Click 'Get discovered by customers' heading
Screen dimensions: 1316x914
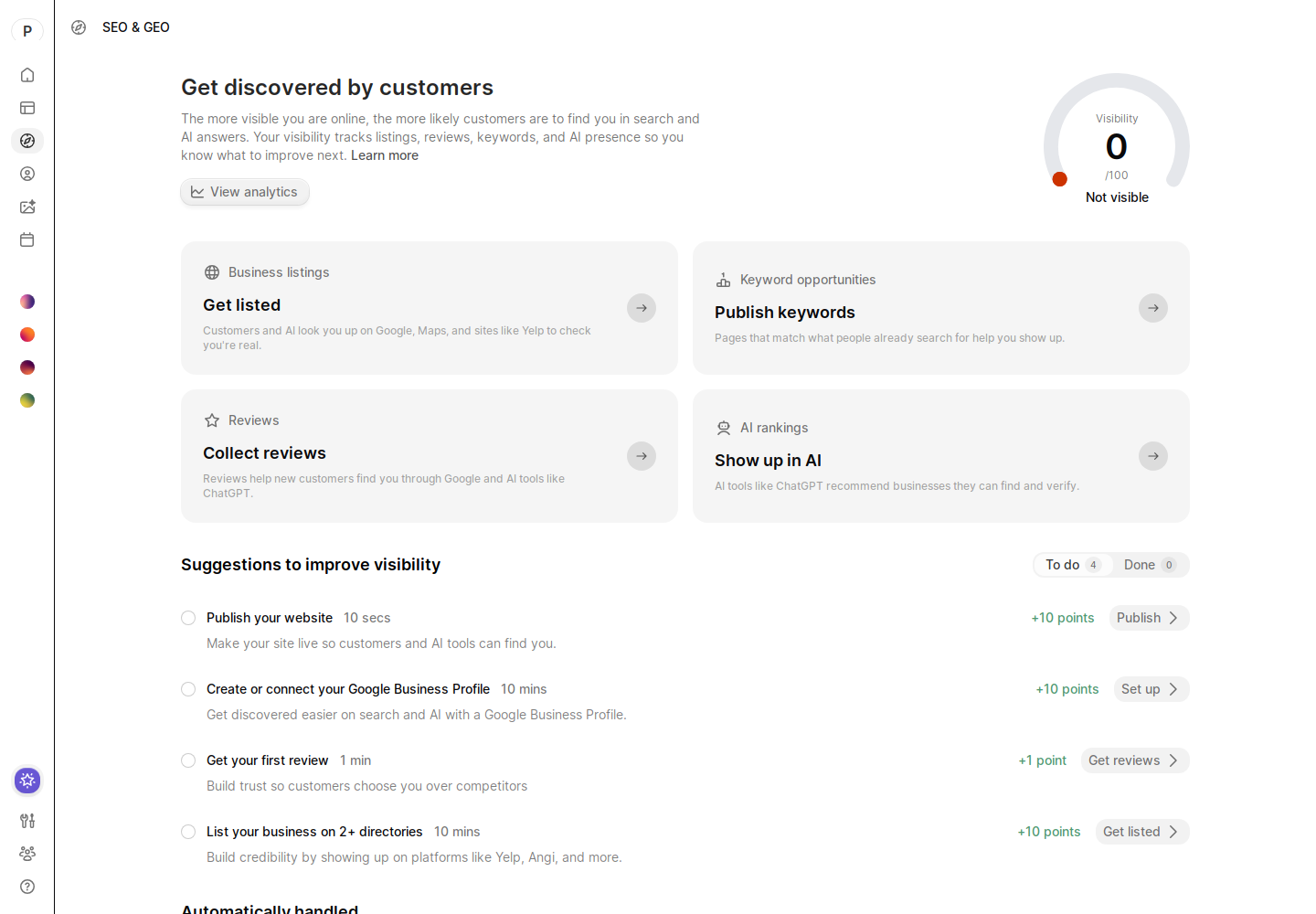tap(337, 88)
